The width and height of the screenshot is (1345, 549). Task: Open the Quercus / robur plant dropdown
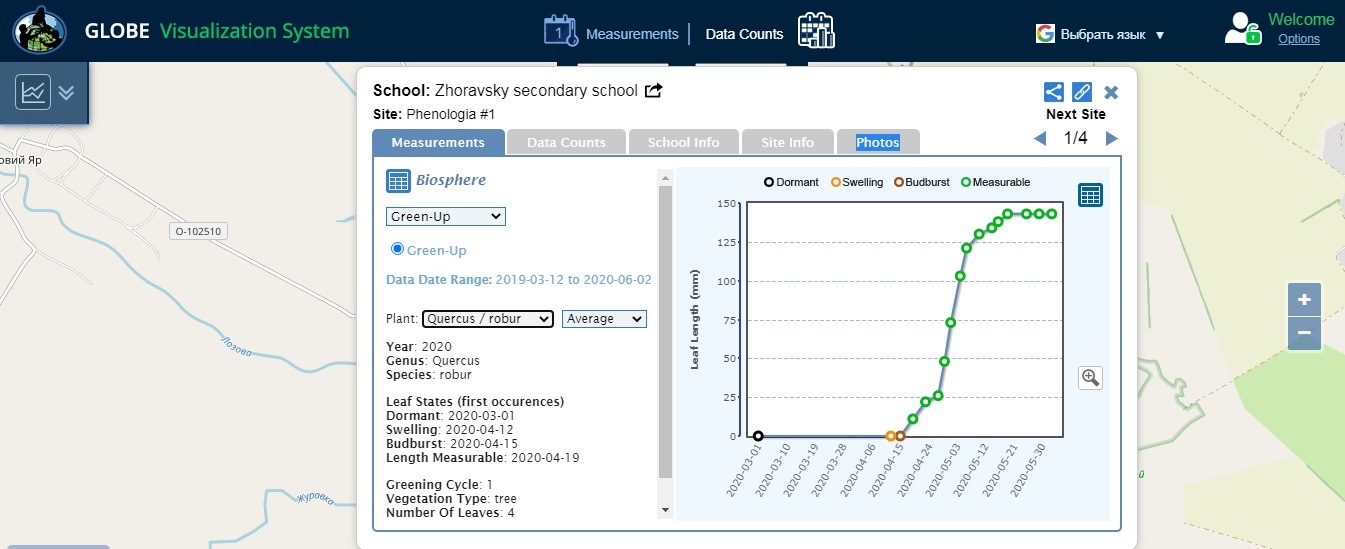[x=487, y=319]
